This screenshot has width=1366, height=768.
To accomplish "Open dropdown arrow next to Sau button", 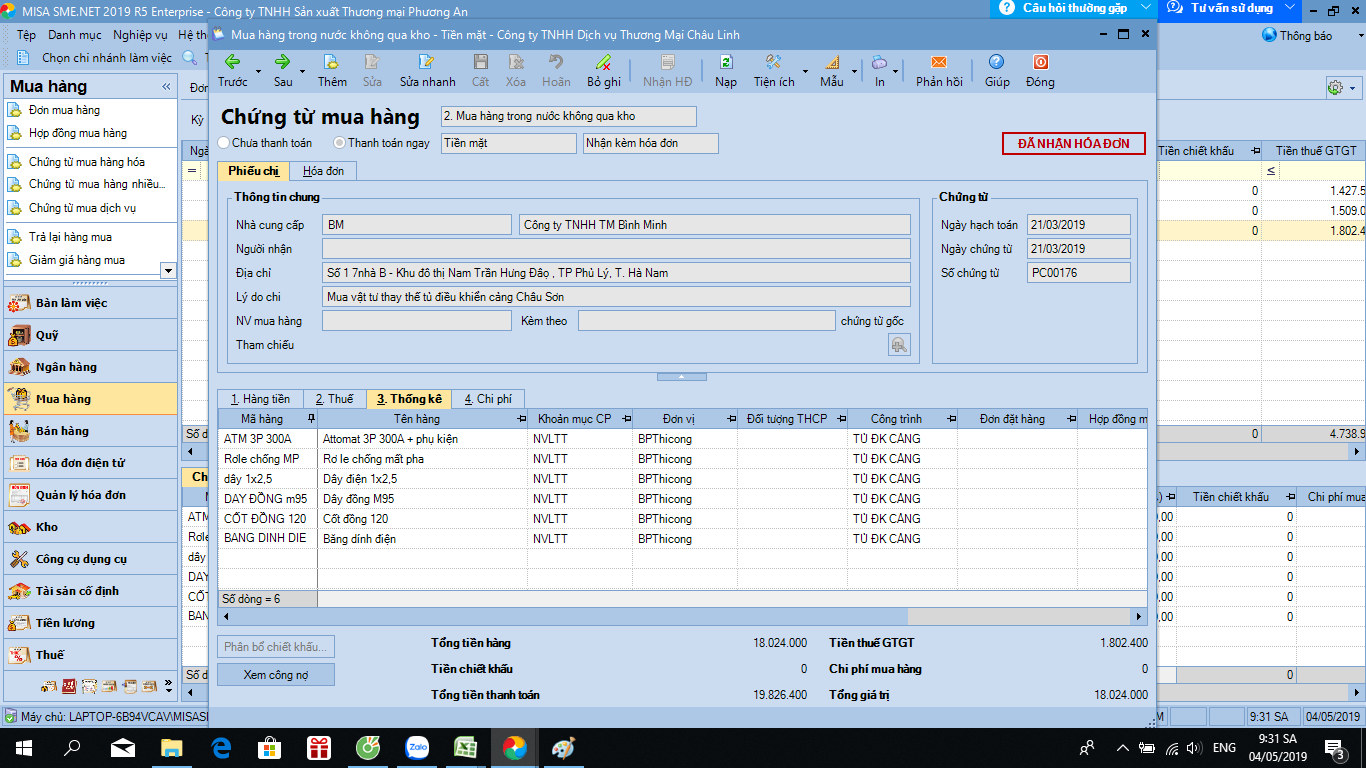I will point(304,72).
